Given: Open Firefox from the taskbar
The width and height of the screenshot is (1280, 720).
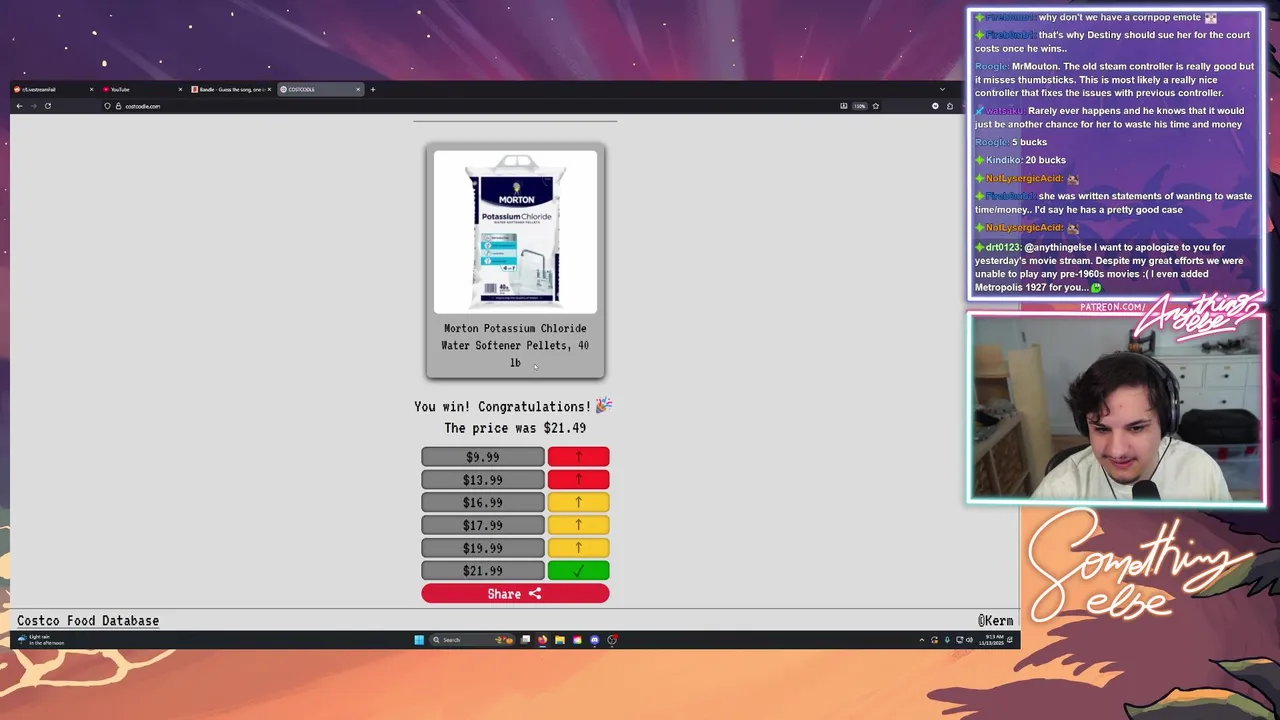Looking at the screenshot, I should (x=542, y=640).
